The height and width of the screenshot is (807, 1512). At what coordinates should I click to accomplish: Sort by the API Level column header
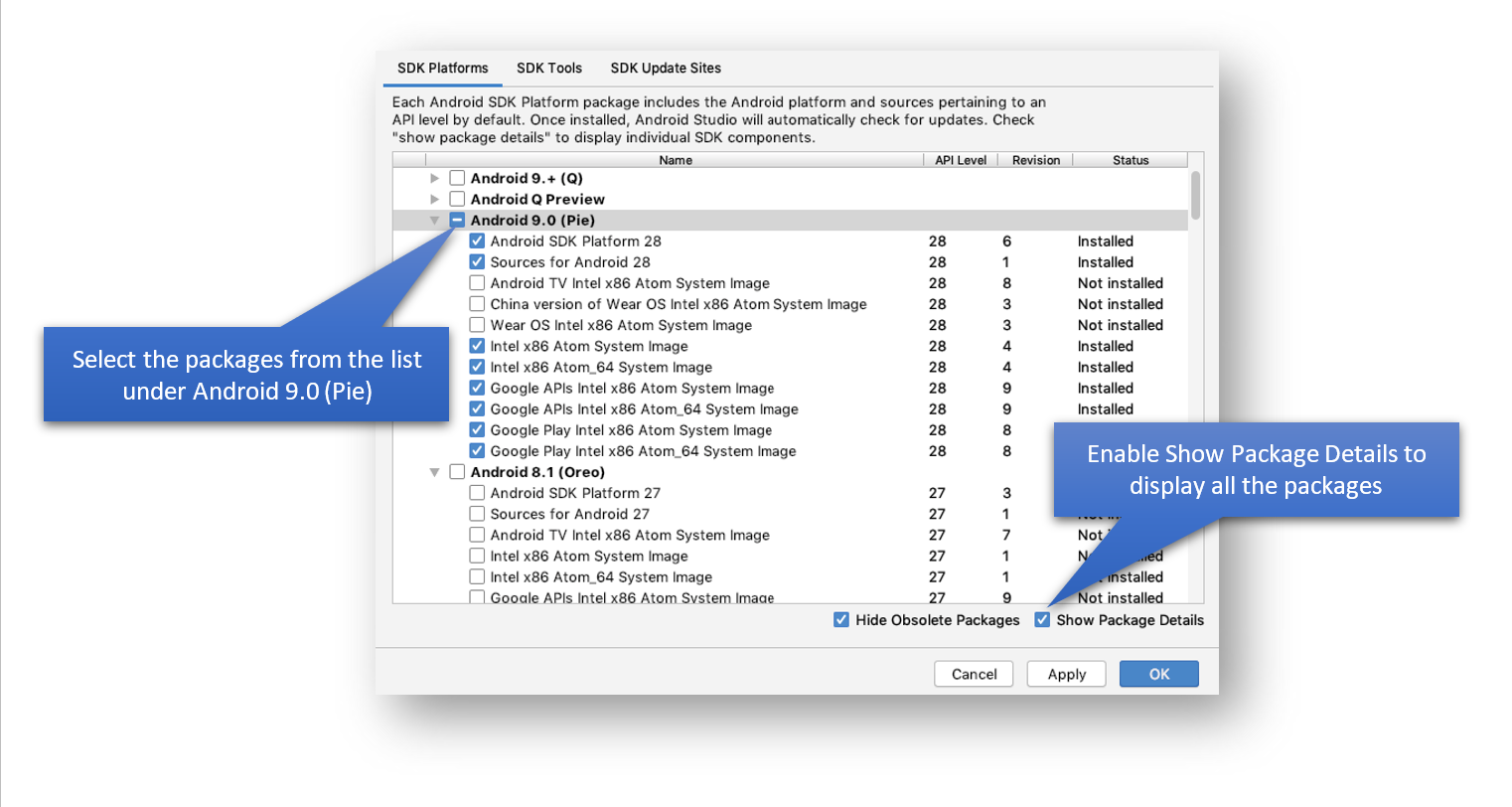pyautogui.click(x=961, y=160)
